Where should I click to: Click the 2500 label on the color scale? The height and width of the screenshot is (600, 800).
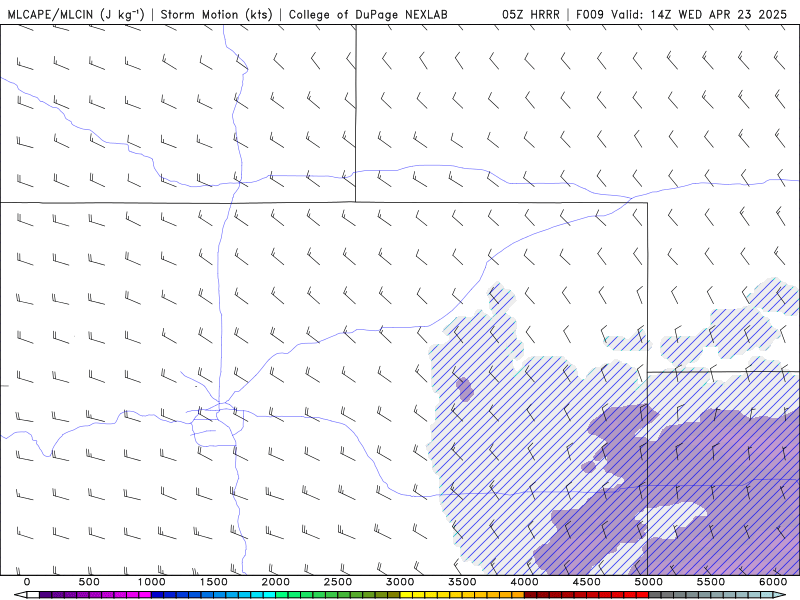pyautogui.click(x=338, y=582)
